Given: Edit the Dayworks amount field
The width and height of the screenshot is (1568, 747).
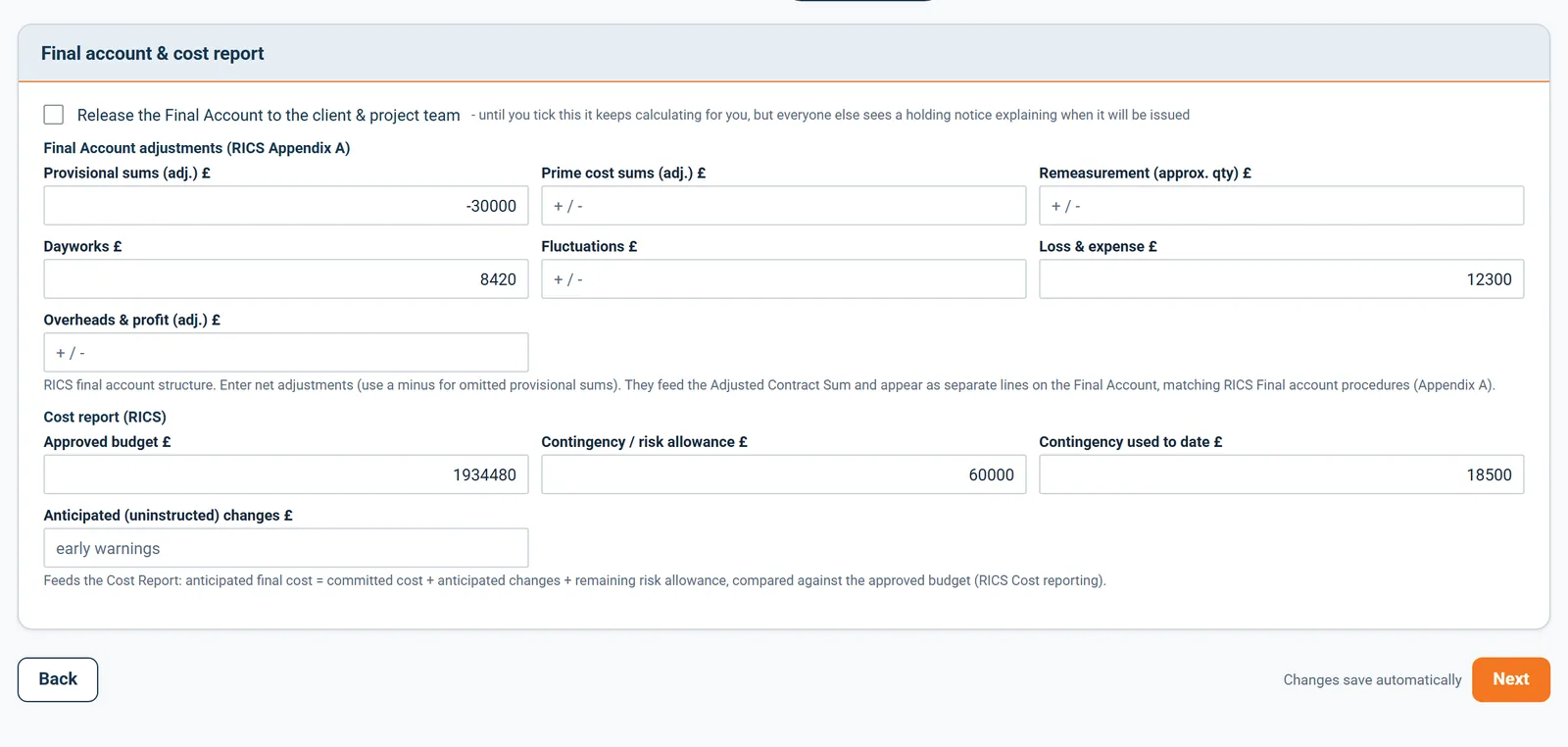Looking at the screenshot, I should click(x=286, y=279).
